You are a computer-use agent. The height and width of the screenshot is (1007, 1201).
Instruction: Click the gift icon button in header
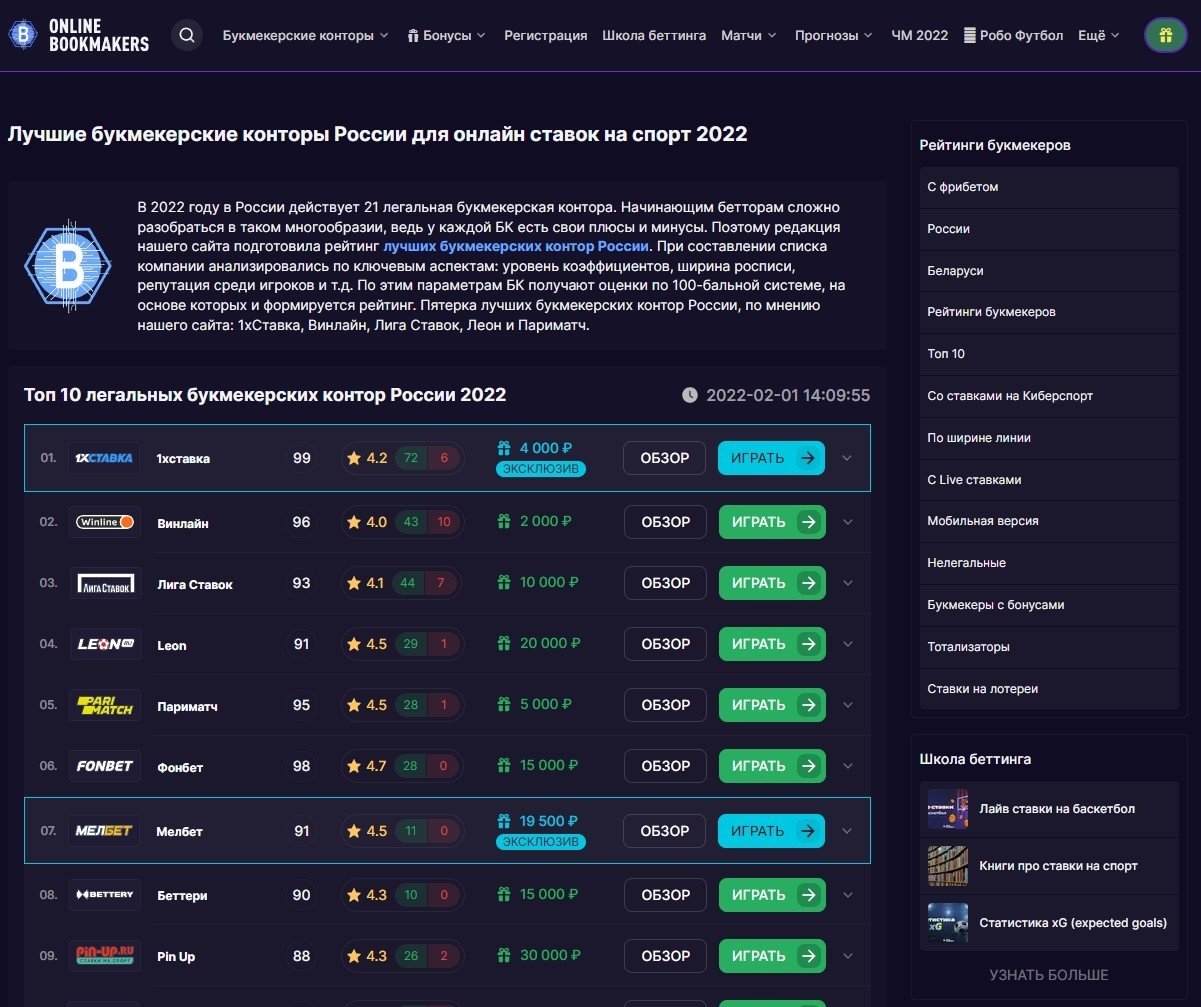click(x=1165, y=35)
